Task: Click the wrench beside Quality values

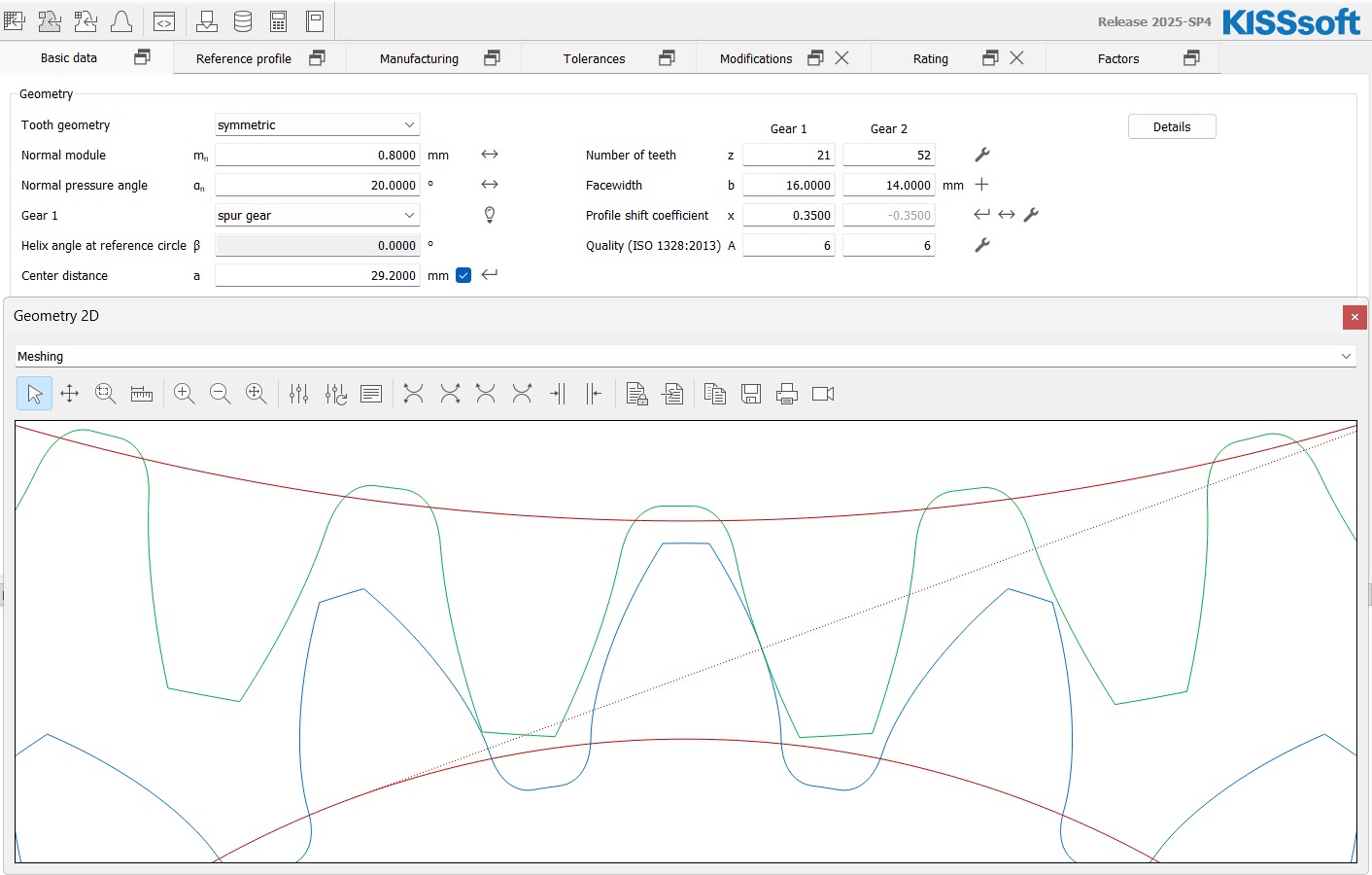Action: [x=982, y=245]
